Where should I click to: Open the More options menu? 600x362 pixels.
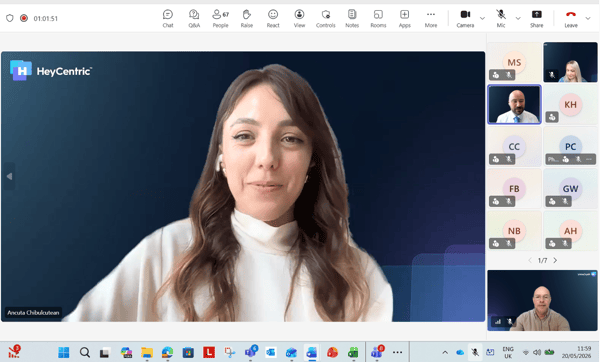click(x=431, y=18)
